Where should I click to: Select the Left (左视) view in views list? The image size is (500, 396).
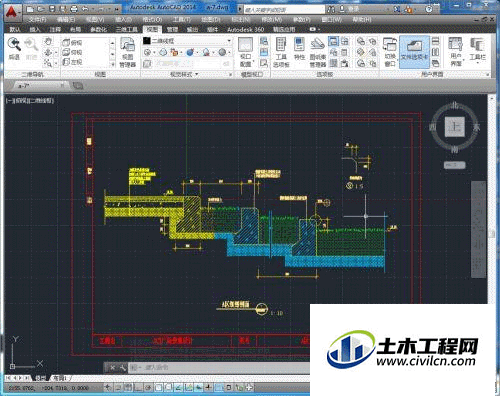[72, 62]
